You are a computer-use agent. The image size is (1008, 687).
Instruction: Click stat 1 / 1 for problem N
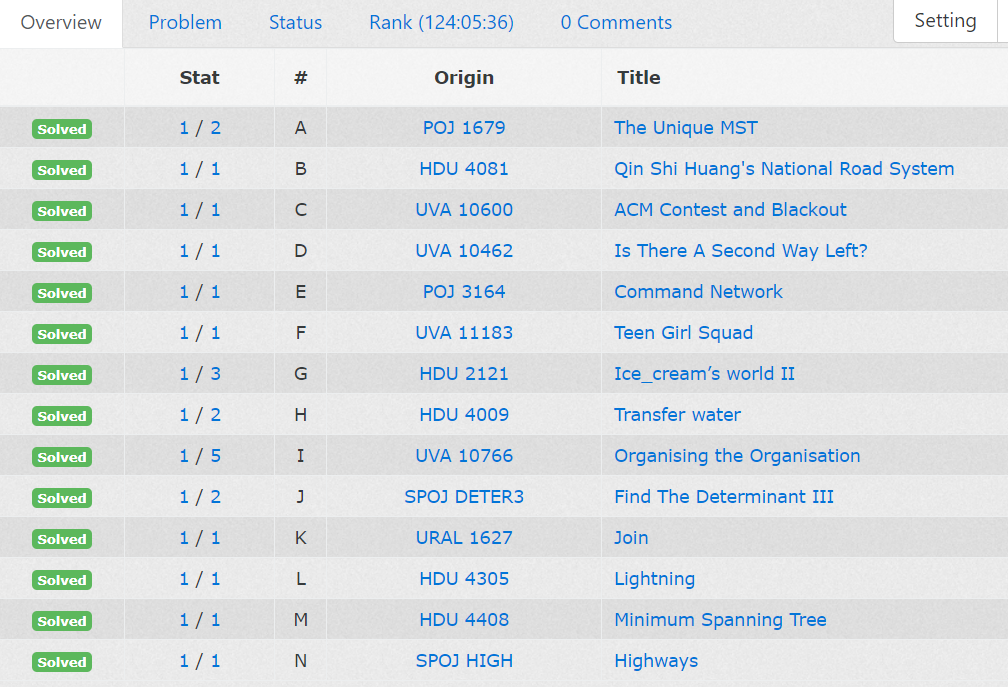click(200, 661)
